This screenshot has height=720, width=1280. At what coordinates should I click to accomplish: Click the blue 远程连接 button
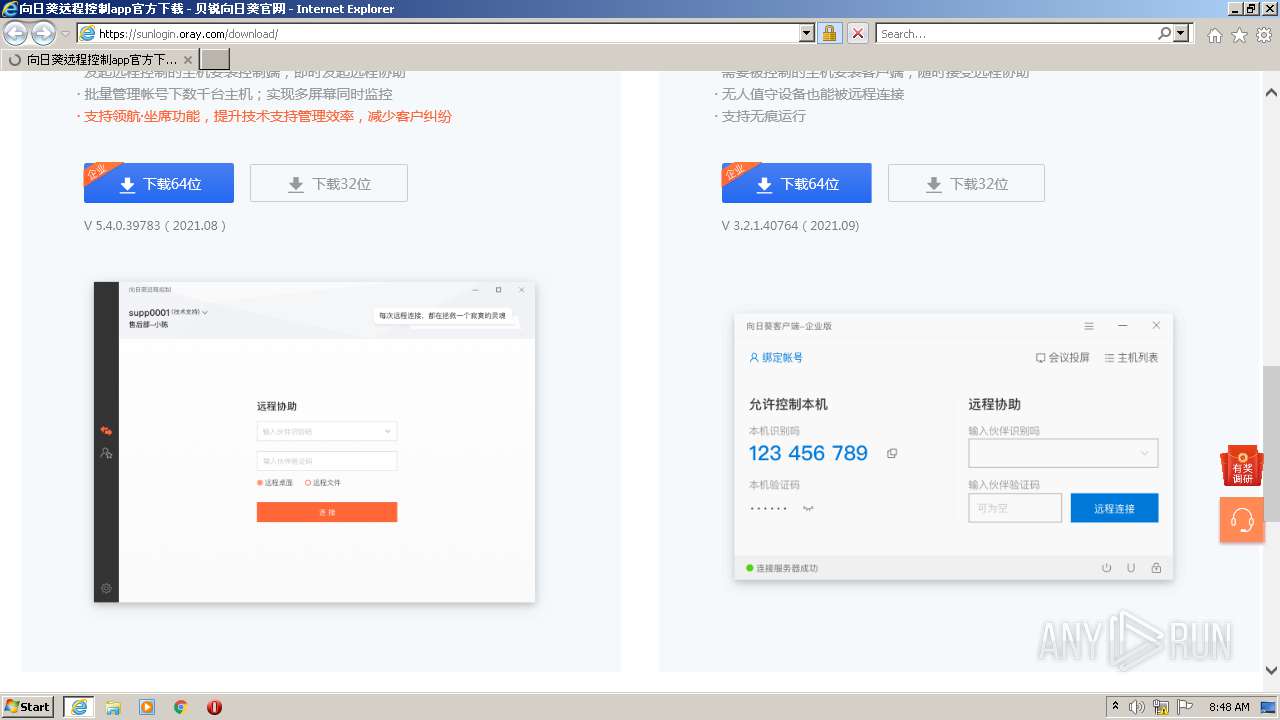tap(1114, 508)
